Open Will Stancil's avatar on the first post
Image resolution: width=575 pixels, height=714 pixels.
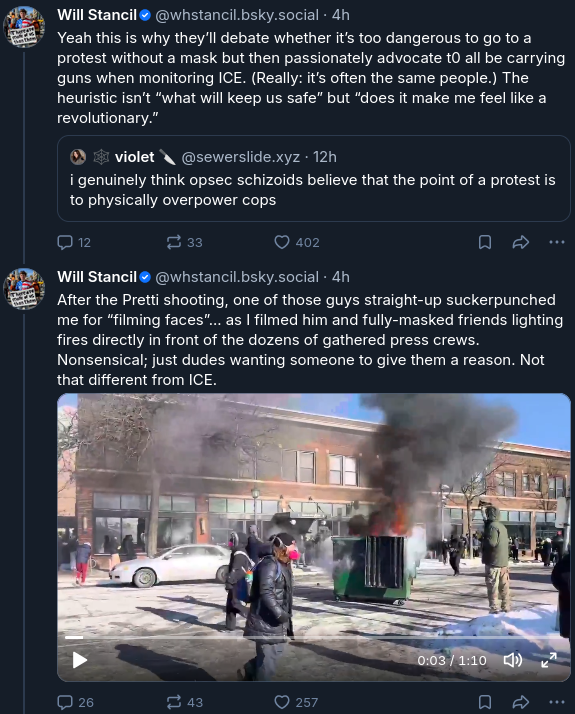pyautogui.click(x=24, y=27)
